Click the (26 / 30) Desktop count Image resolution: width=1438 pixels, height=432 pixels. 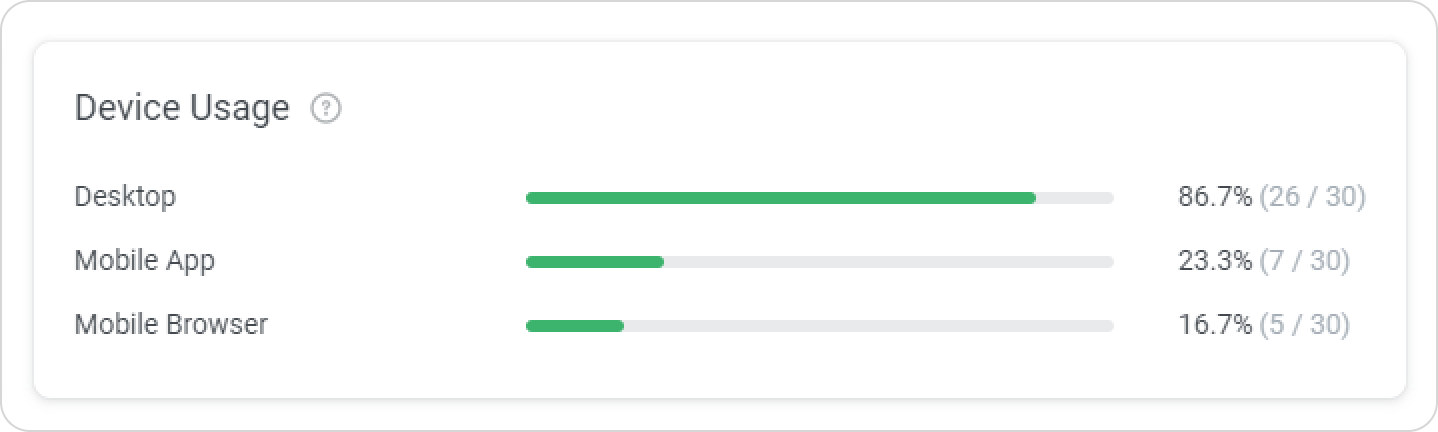[1312, 197]
